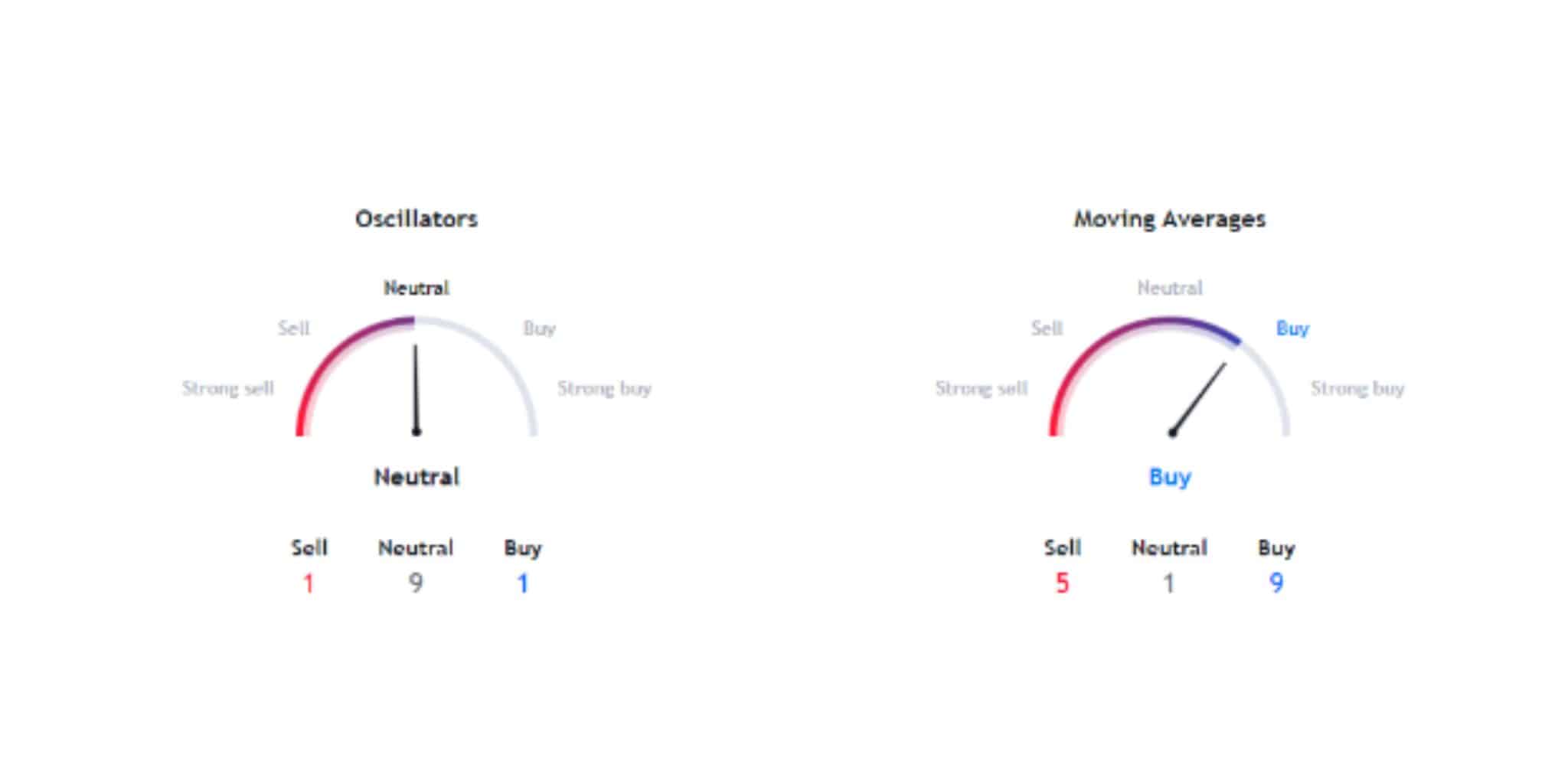Viewport: 1568px width, 784px height.
Task: Click the blue Buy count 9 in Moving Averages
Action: click(1276, 583)
